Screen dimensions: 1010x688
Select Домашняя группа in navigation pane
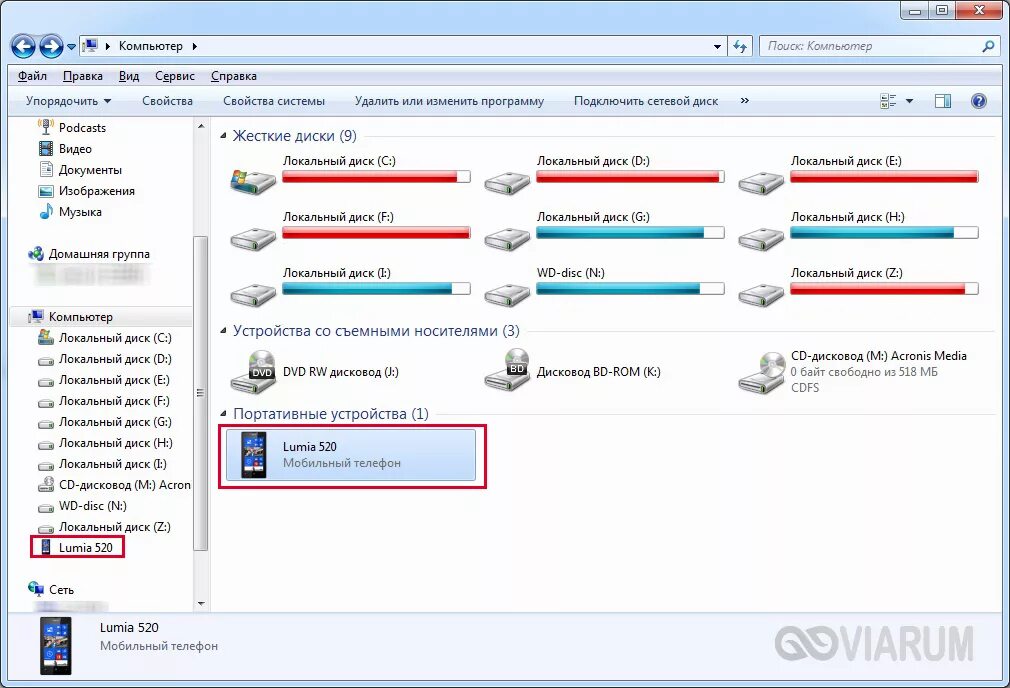click(89, 254)
